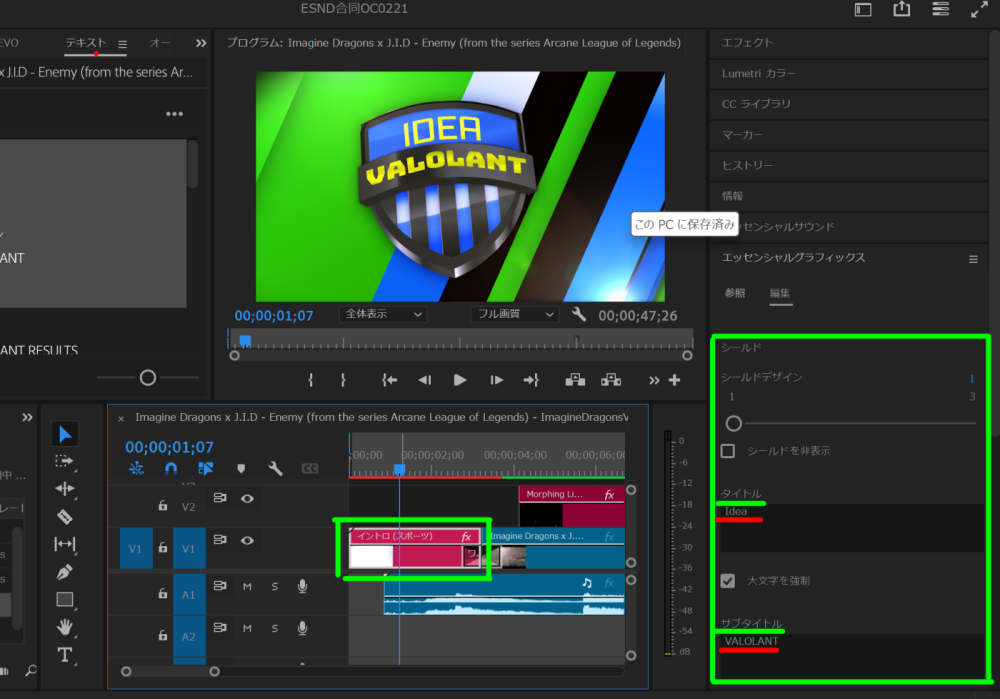Image resolution: width=1000 pixels, height=699 pixels.
Task: Open the フル画質 playback resolution dropdown
Action: pyautogui.click(x=515, y=314)
